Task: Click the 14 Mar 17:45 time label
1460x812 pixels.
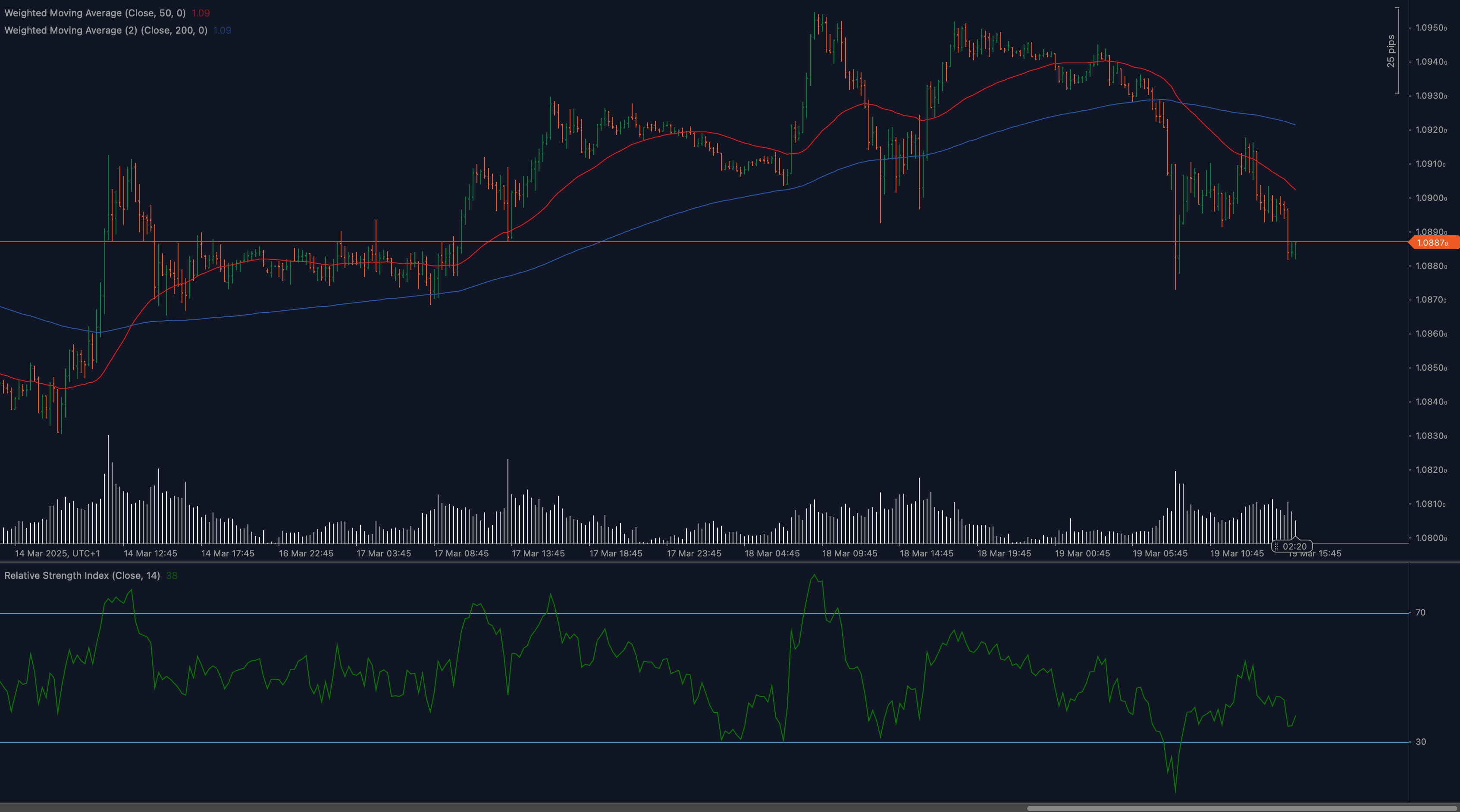Action: click(228, 553)
